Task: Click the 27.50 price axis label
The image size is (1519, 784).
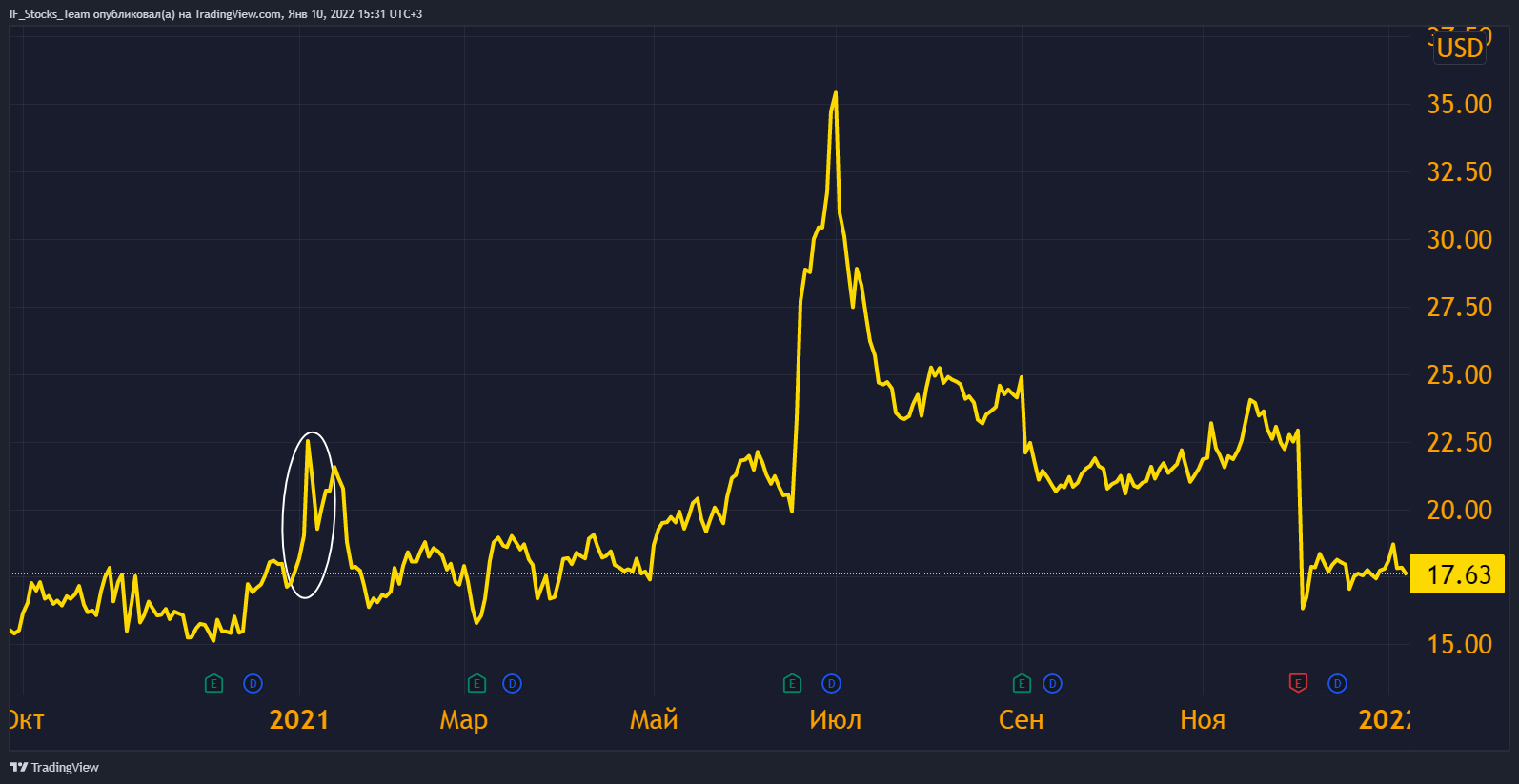Action: (x=1459, y=307)
